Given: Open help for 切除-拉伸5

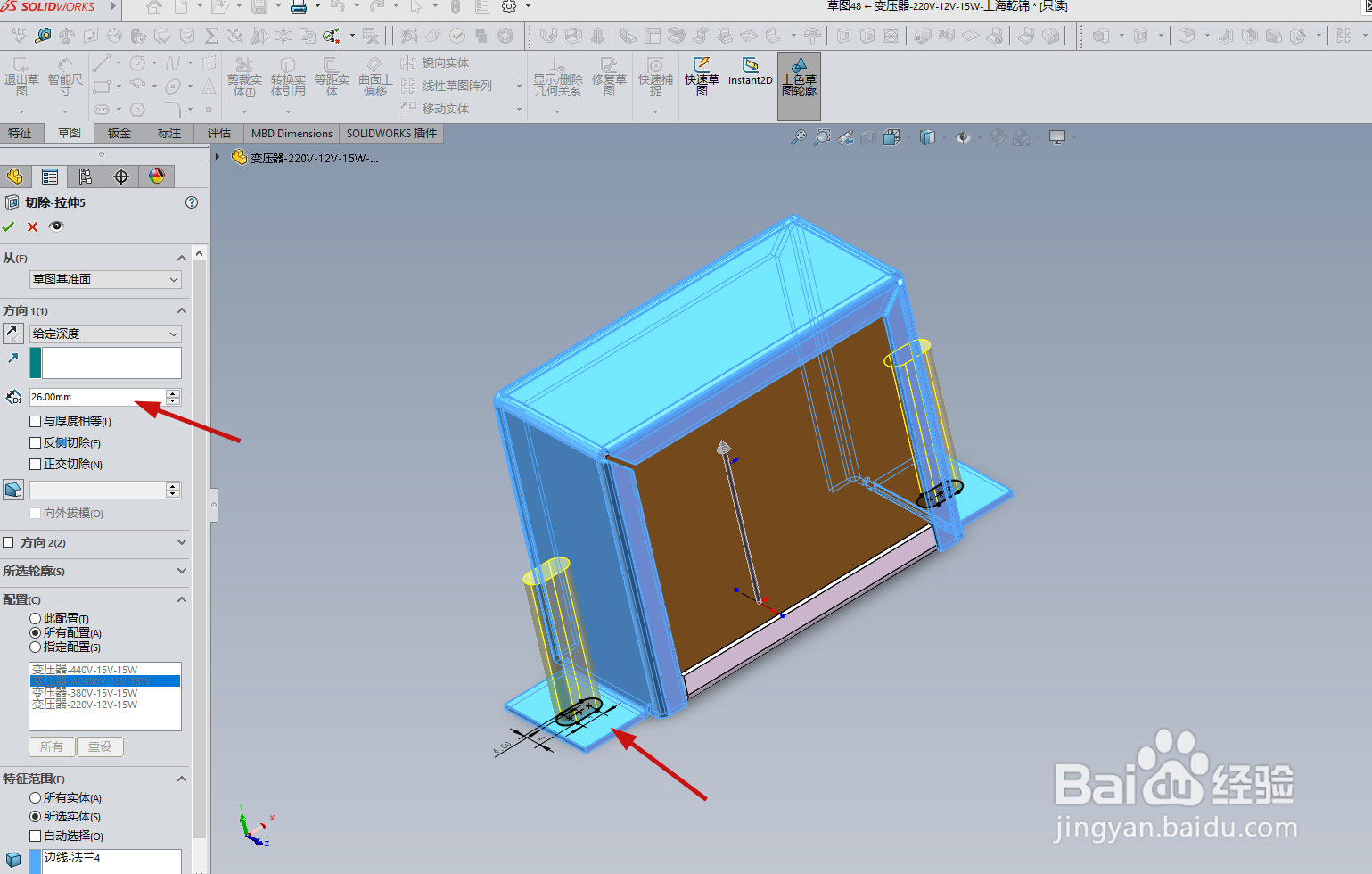Looking at the screenshot, I should 192,202.
